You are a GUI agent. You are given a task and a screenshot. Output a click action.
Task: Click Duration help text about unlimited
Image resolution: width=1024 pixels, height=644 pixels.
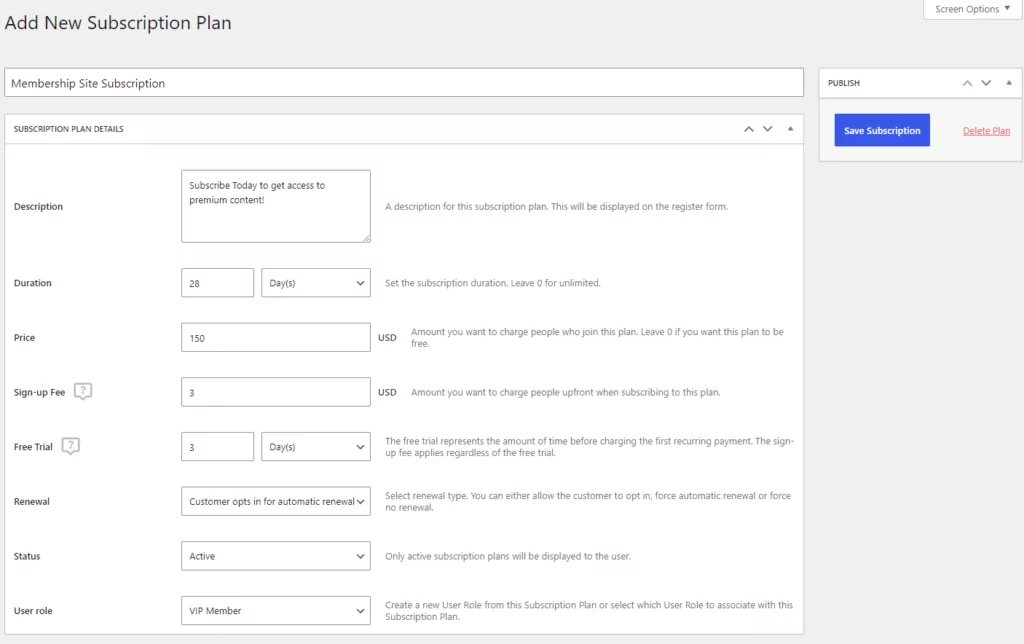pos(492,283)
